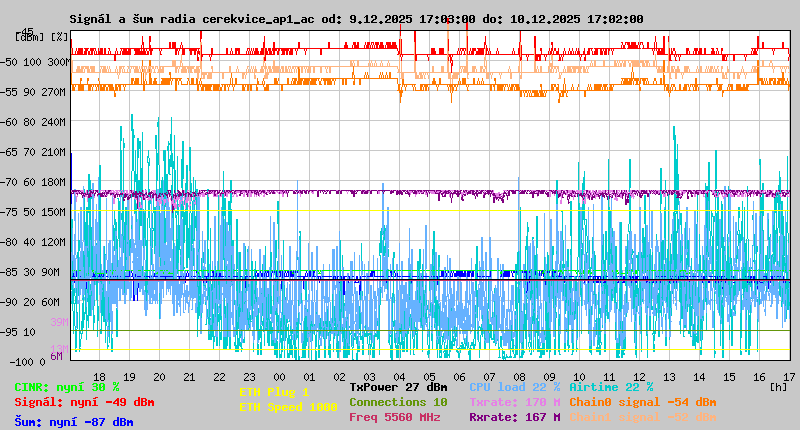The width and height of the screenshot is (800, 430).
Task: Click the yellow ETH Plug legend text
Action: (274, 392)
